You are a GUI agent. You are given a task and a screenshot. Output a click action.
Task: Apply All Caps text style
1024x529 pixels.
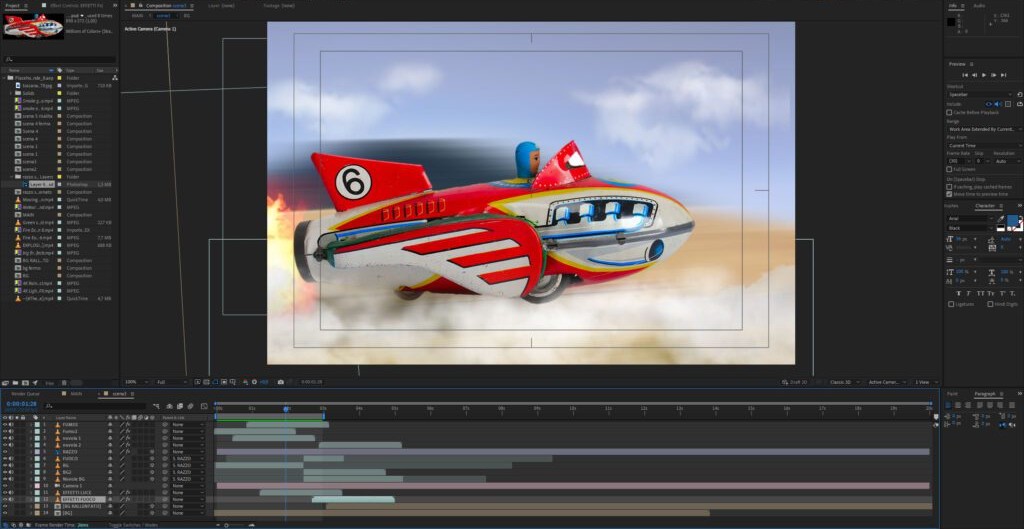(x=980, y=293)
